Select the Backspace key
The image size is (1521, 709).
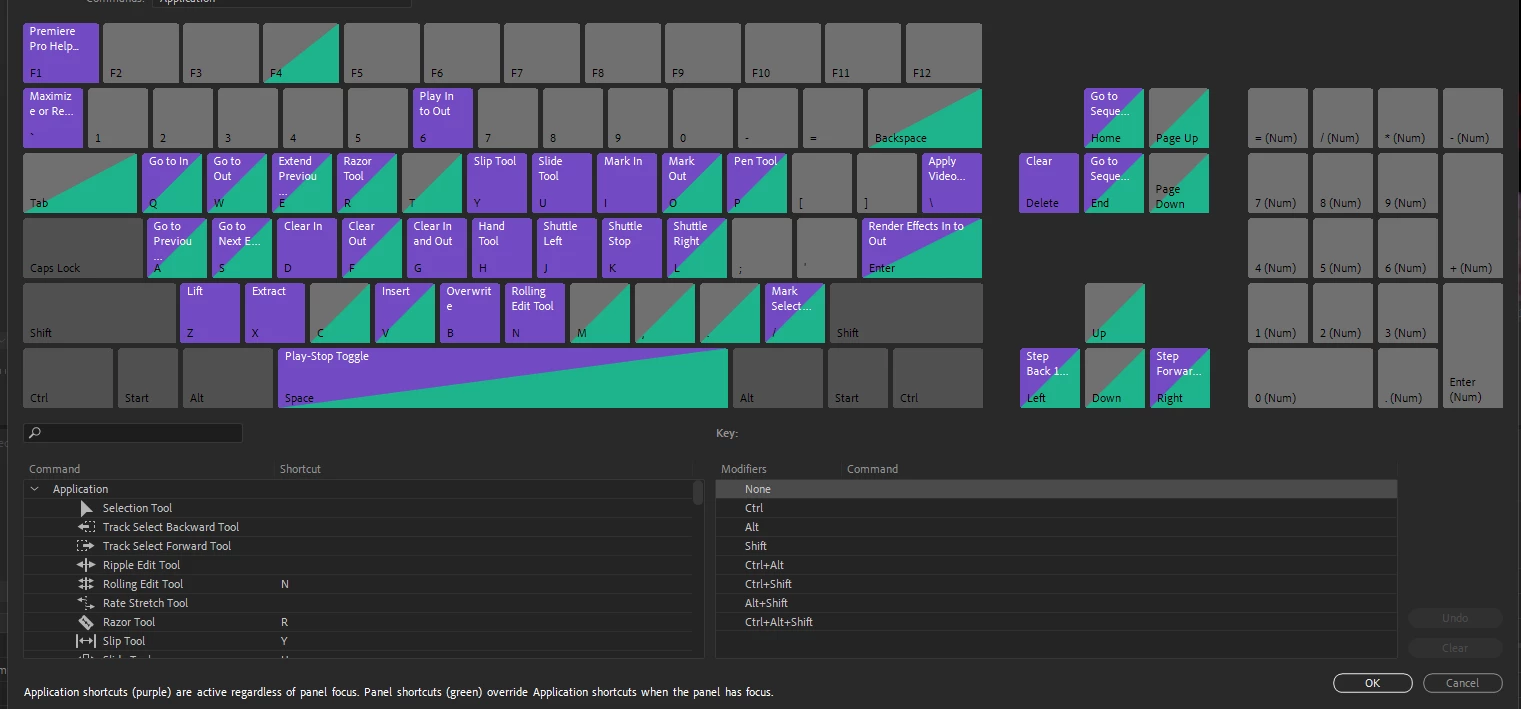click(925, 118)
